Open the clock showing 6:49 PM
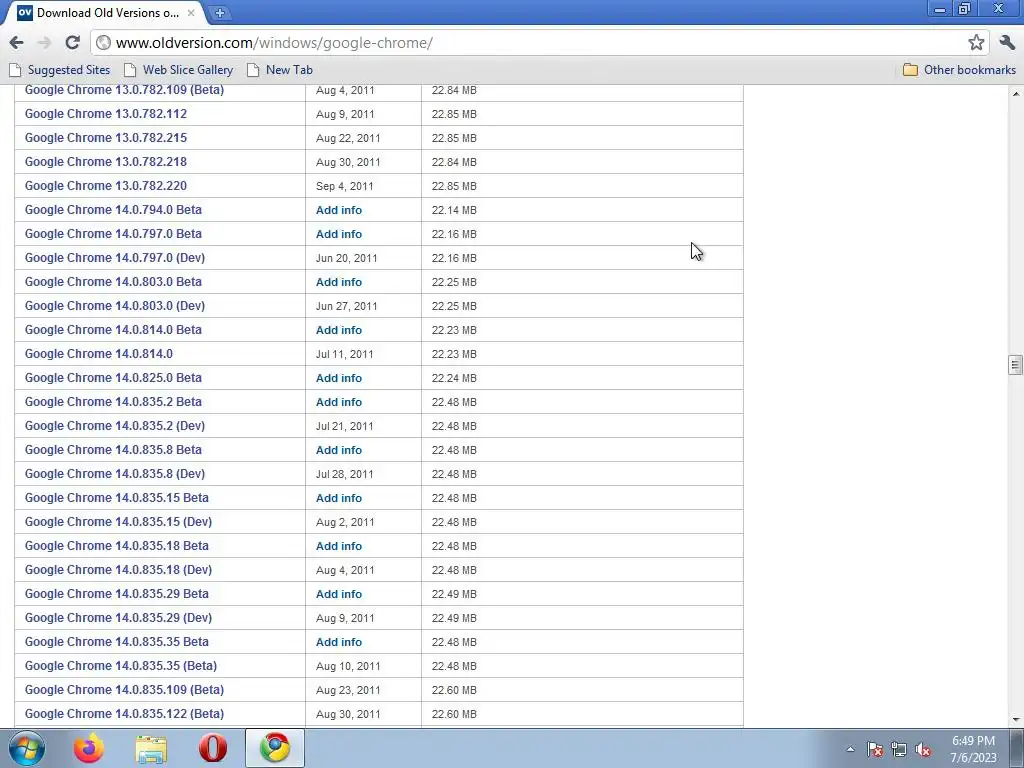This screenshot has width=1024, height=768. [973, 749]
